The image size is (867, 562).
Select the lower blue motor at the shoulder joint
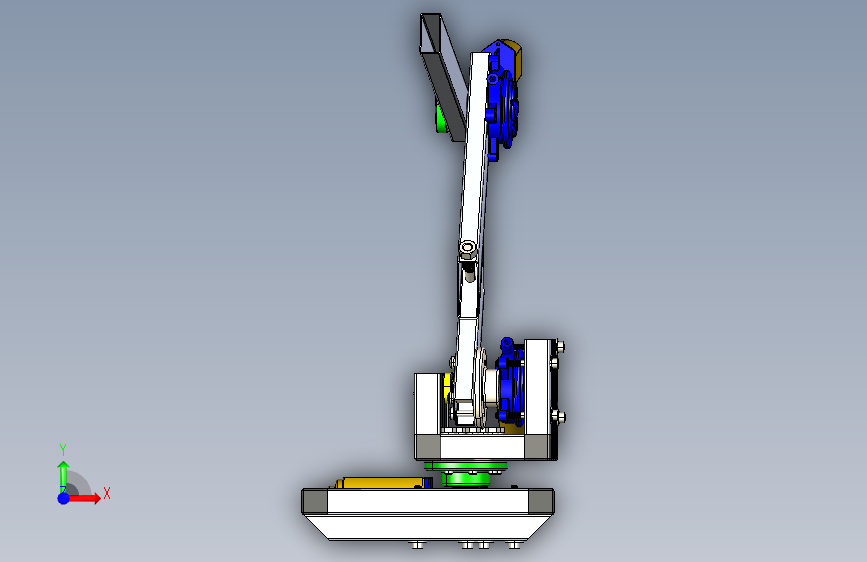[510, 382]
